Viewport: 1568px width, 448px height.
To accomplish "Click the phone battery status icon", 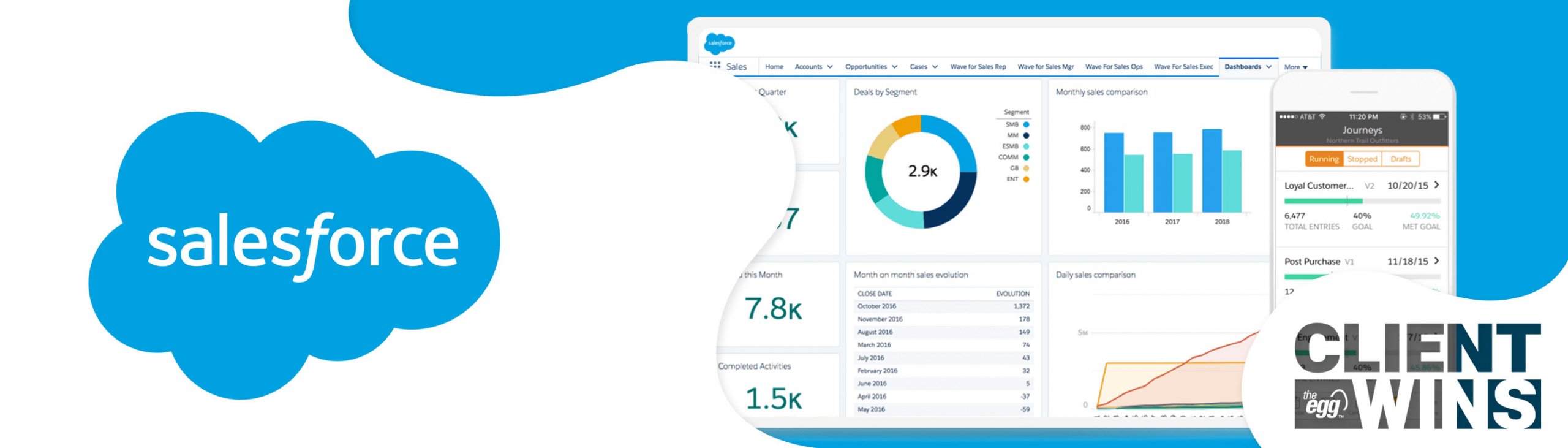I will (x=1439, y=116).
